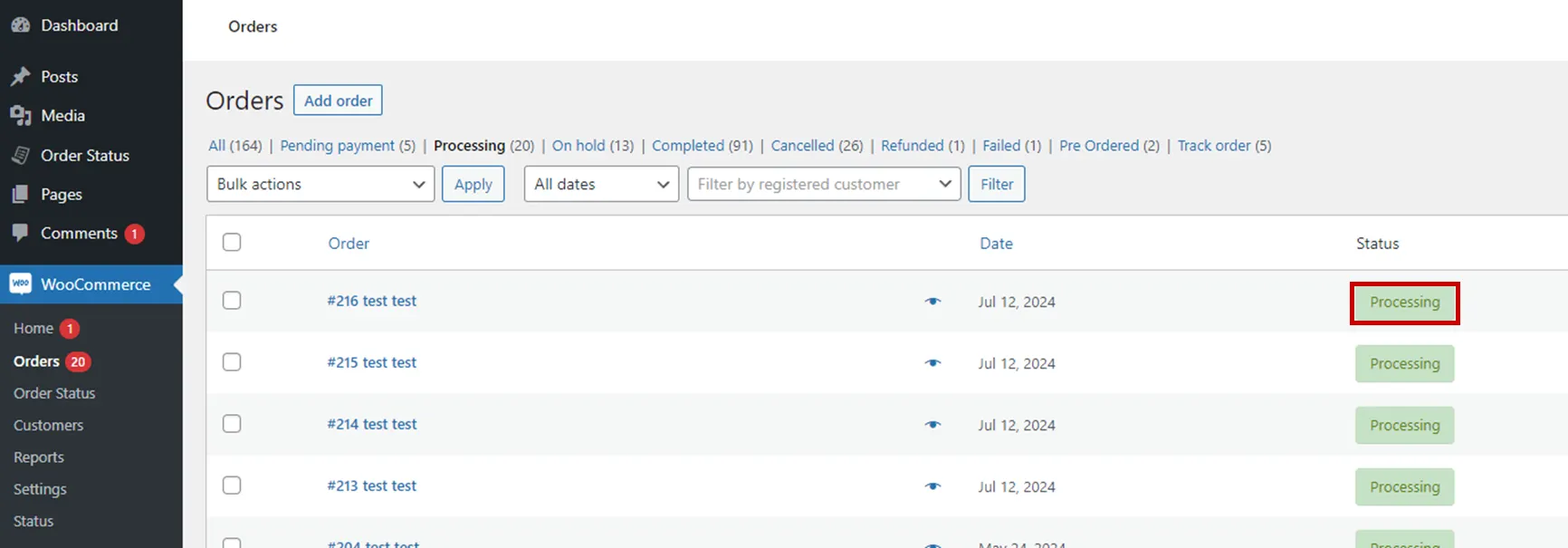Image resolution: width=1568 pixels, height=548 pixels.
Task: Tick the checkbox for order #213
Action: pos(232,486)
